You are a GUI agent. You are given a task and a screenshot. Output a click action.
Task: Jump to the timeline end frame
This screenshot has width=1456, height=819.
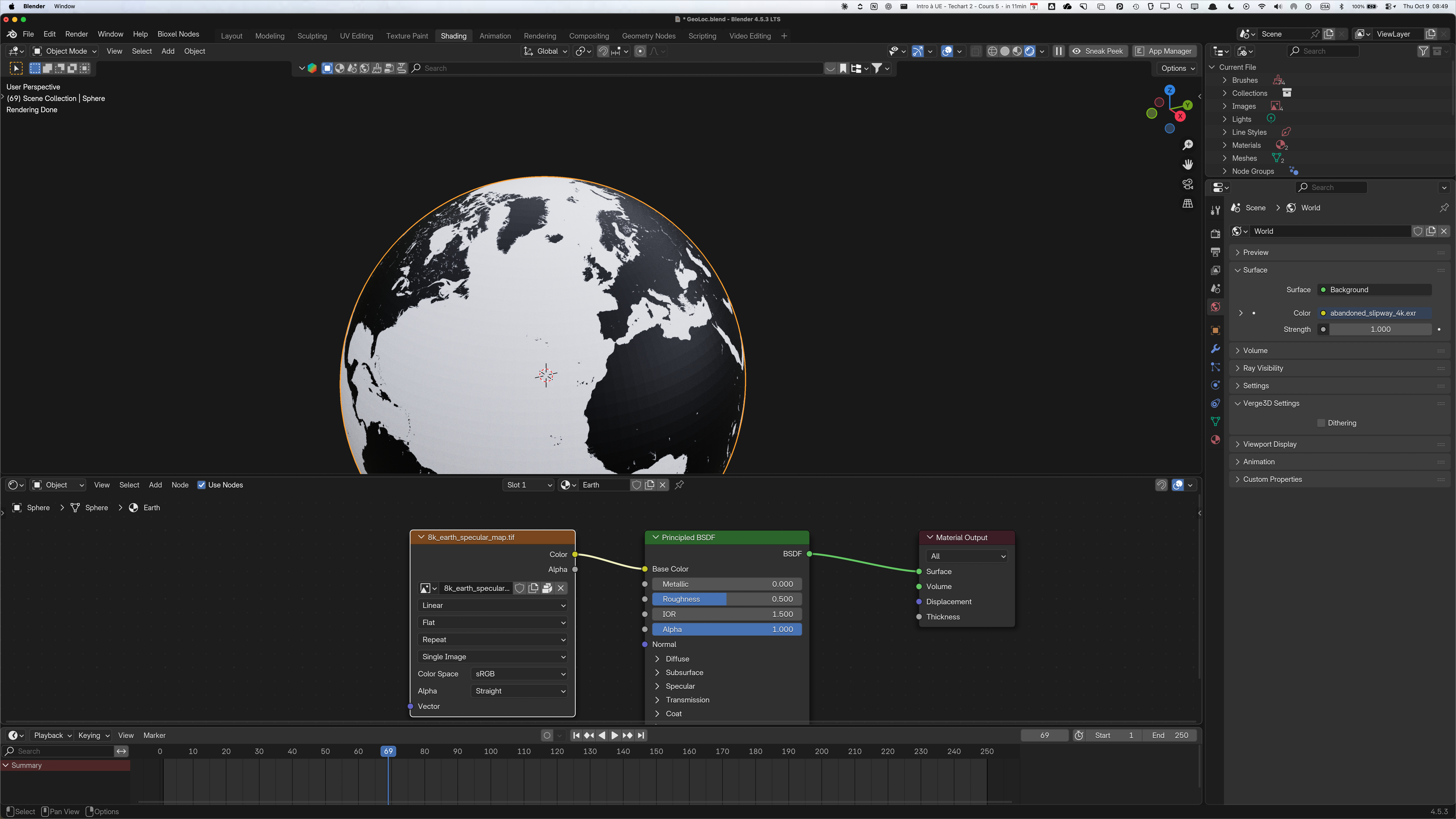pyautogui.click(x=640, y=735)
